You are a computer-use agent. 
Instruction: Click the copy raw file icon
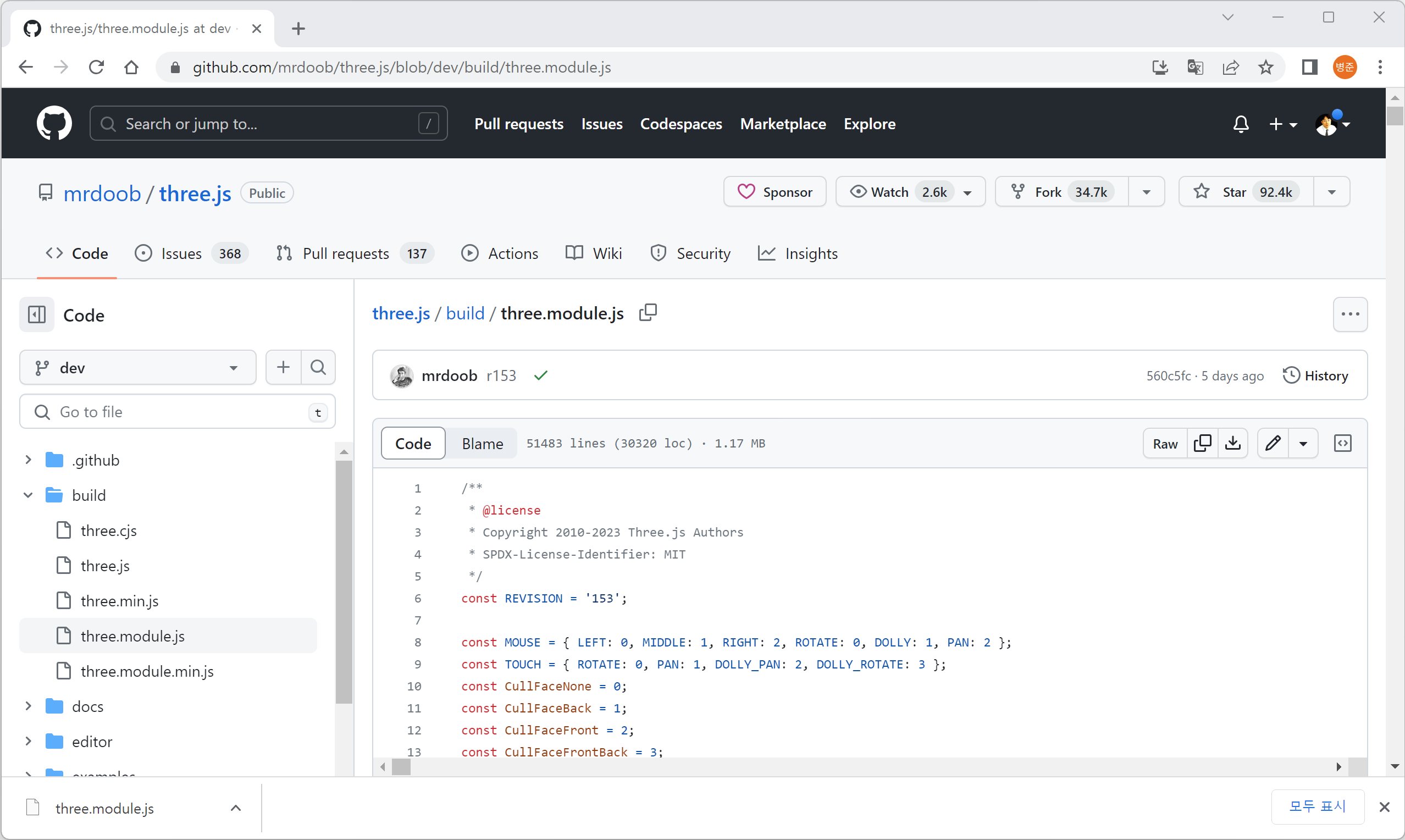1202,443
